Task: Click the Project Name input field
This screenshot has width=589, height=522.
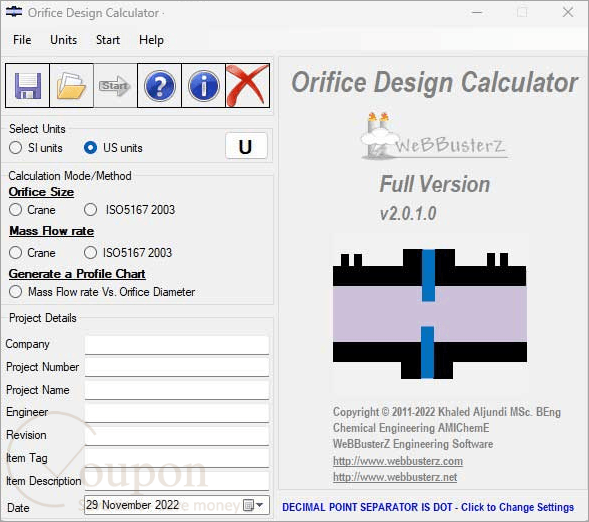Action: [x=177, y=390]
